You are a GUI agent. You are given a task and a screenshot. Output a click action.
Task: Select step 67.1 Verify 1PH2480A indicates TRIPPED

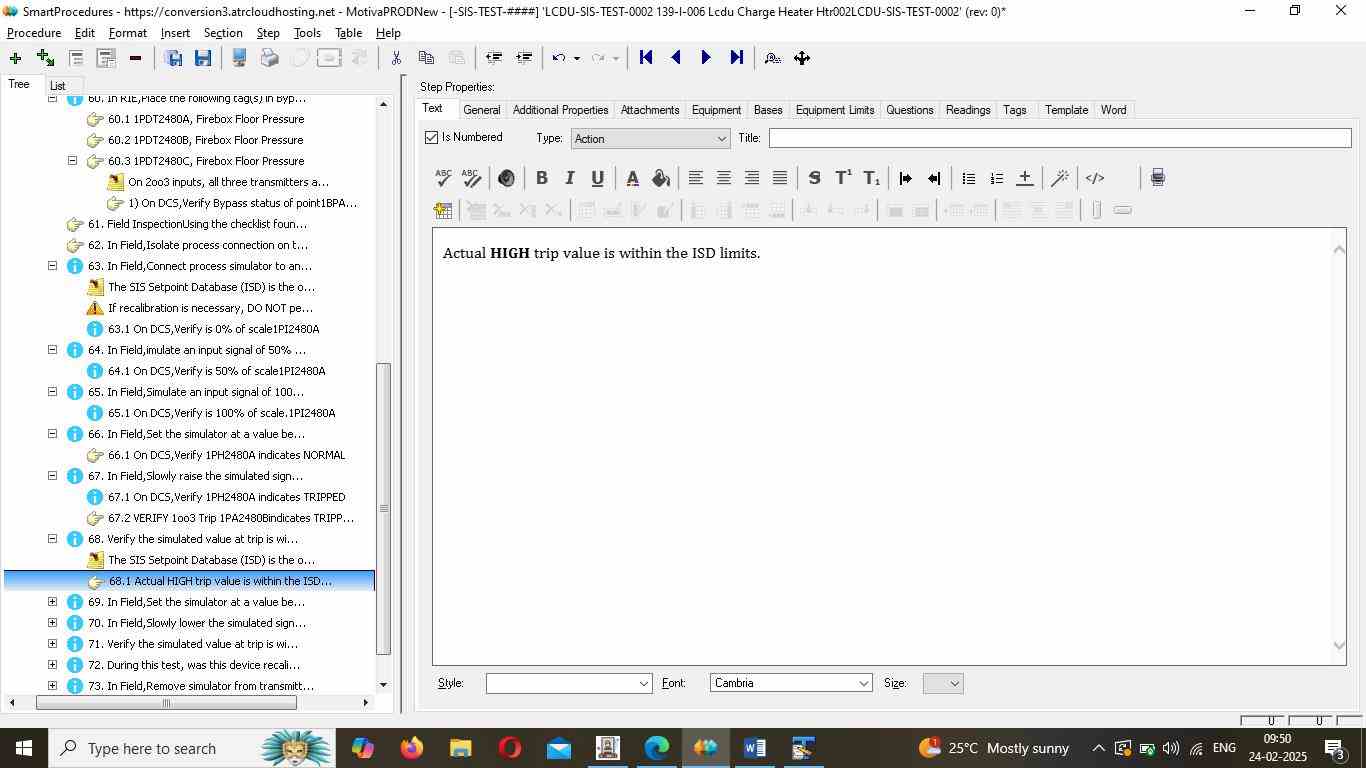[x=226, y=497]
